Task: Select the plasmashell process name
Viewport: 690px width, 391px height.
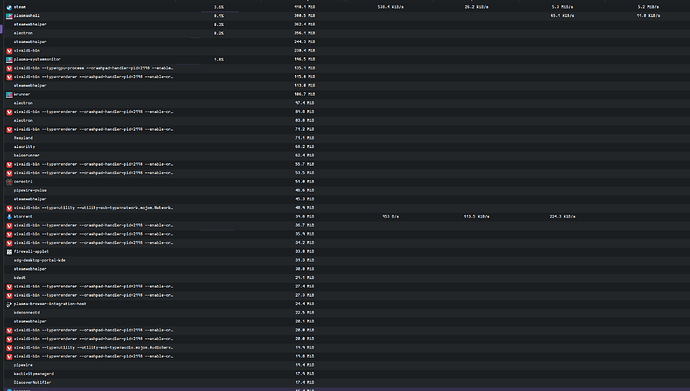Action: tap(26, 16)
